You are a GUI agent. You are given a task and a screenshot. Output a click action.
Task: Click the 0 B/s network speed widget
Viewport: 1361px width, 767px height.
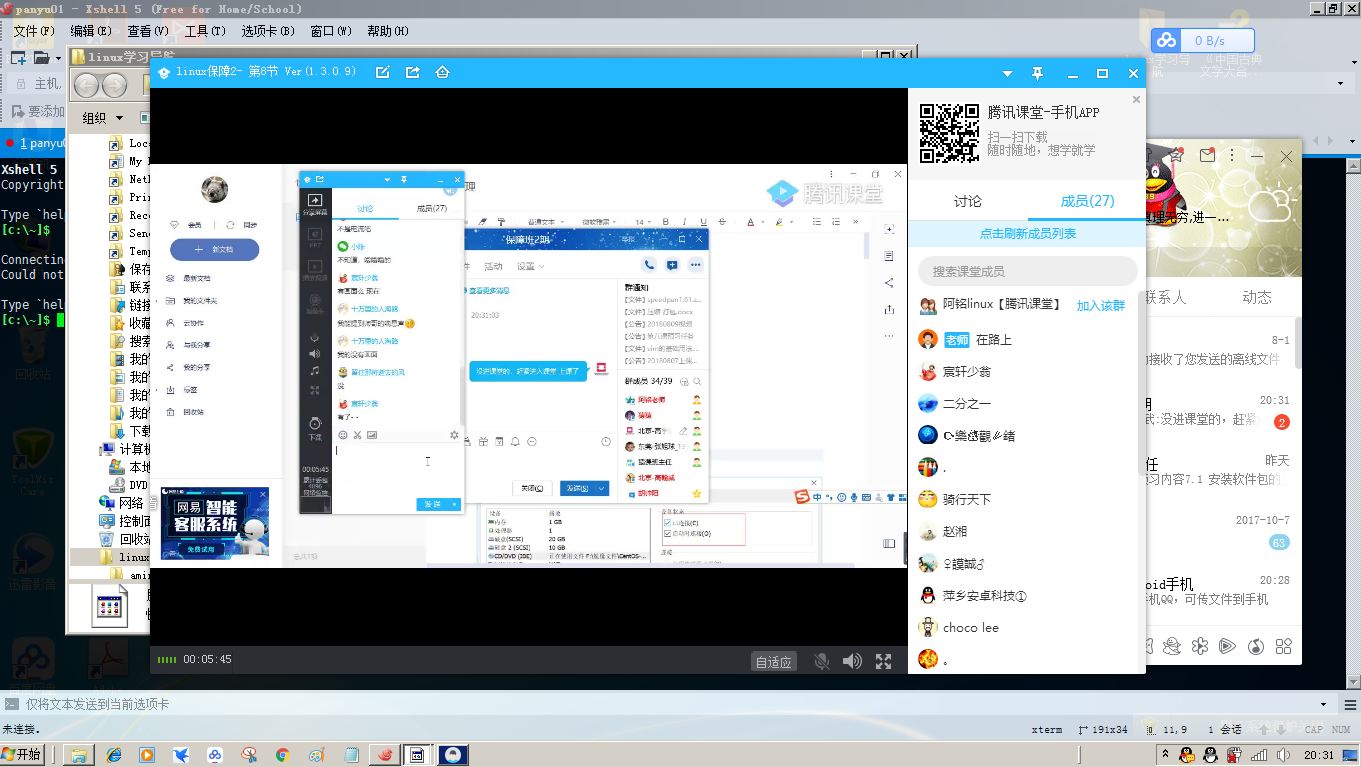(x=1204, y=41)
